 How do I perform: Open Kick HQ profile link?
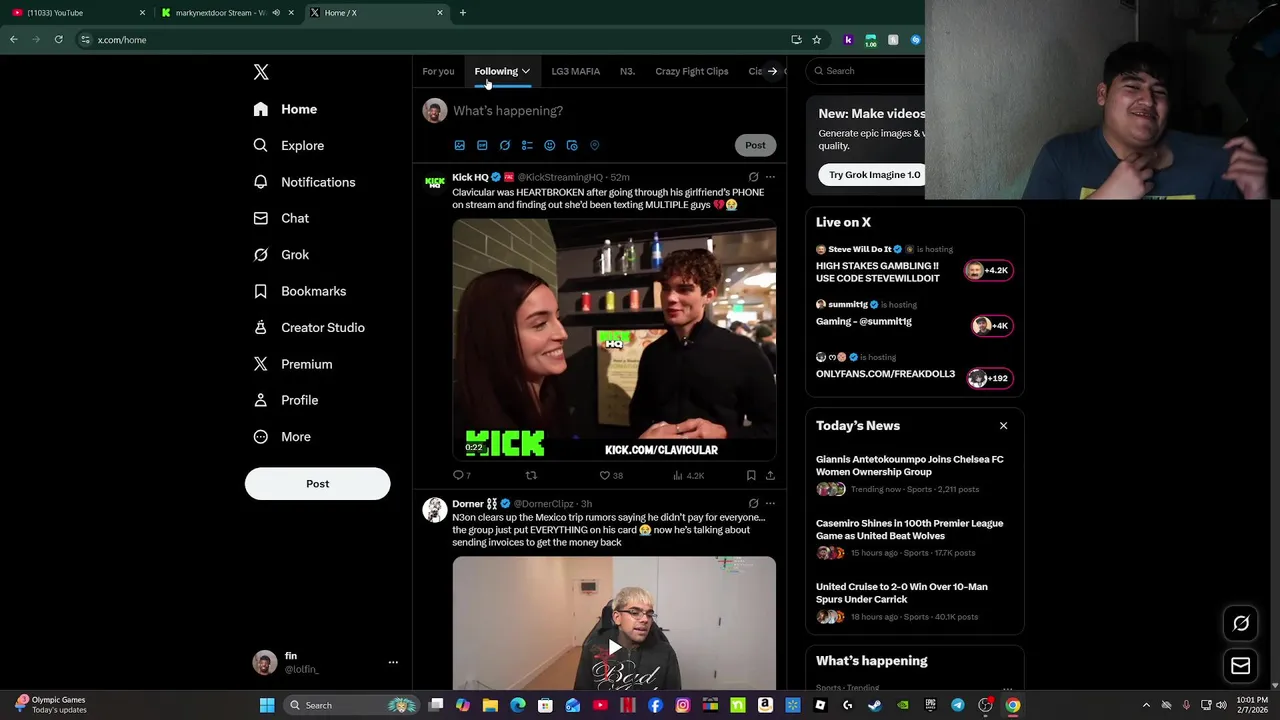pyautogui.click(x=470, y=178)
